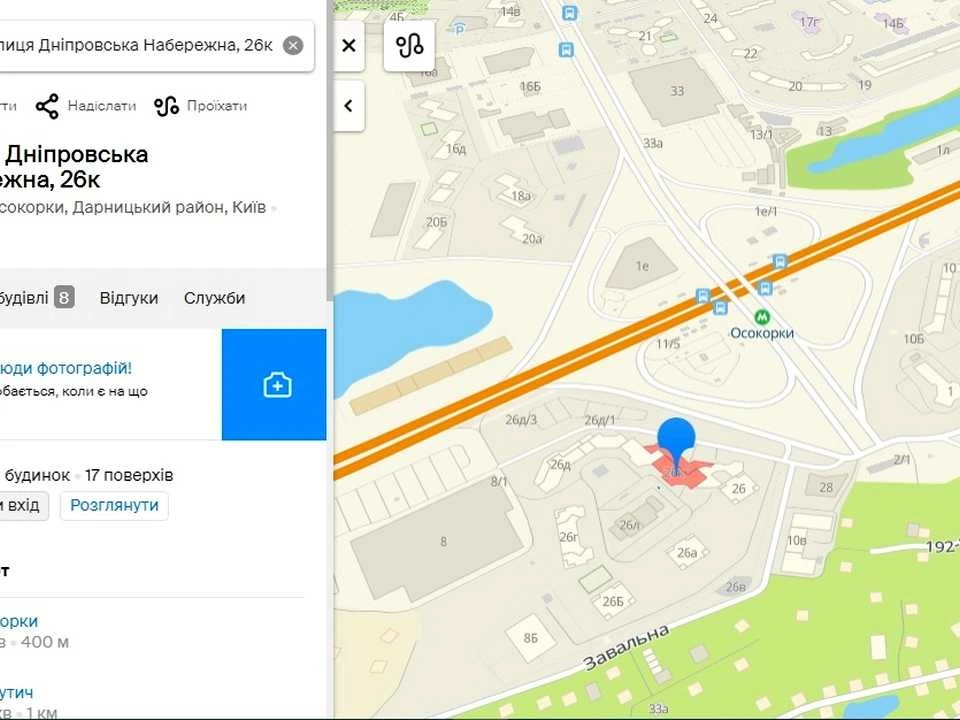Click the building labeled 13/1
The image size is (960, 720).
pos(762,134)
